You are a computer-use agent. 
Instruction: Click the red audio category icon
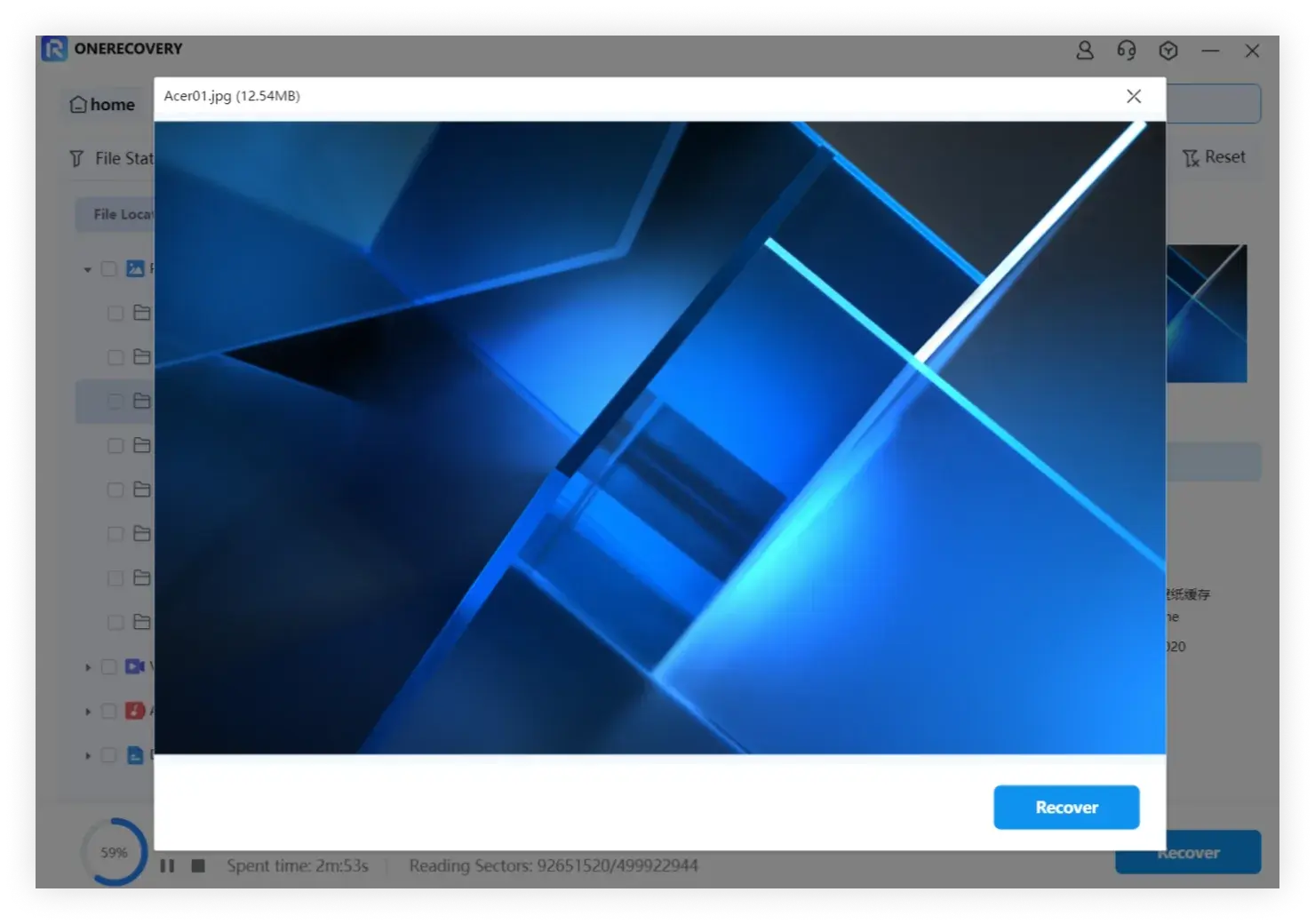[x=135, y=711]
